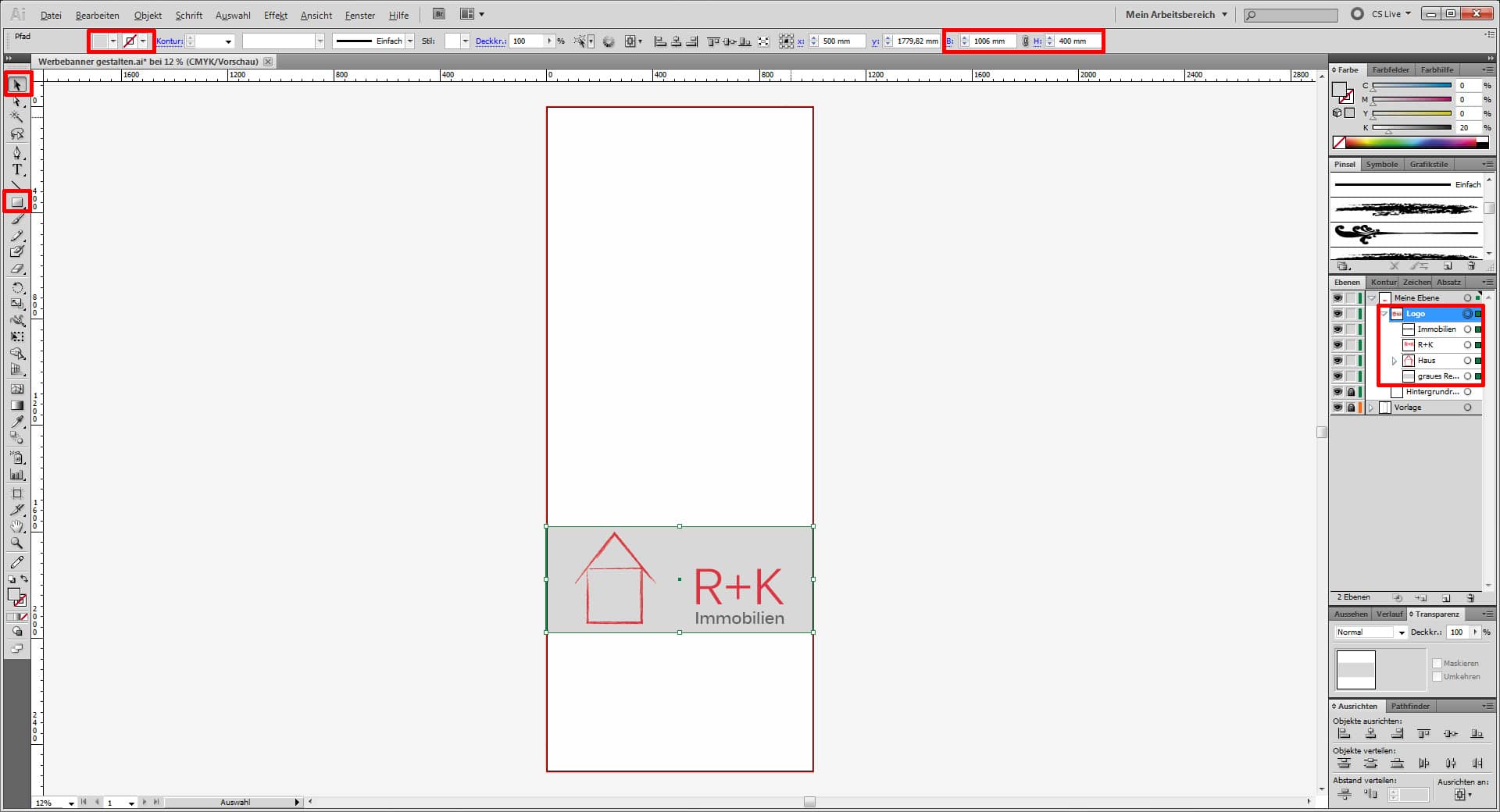Select the Gradient tool
Viewport: 1500px width, 812px height.
pyautogui.click(x=17, y=405)
